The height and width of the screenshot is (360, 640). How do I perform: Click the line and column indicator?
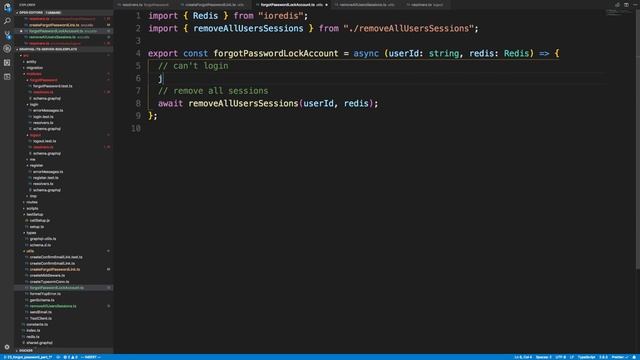pos(523,357)
